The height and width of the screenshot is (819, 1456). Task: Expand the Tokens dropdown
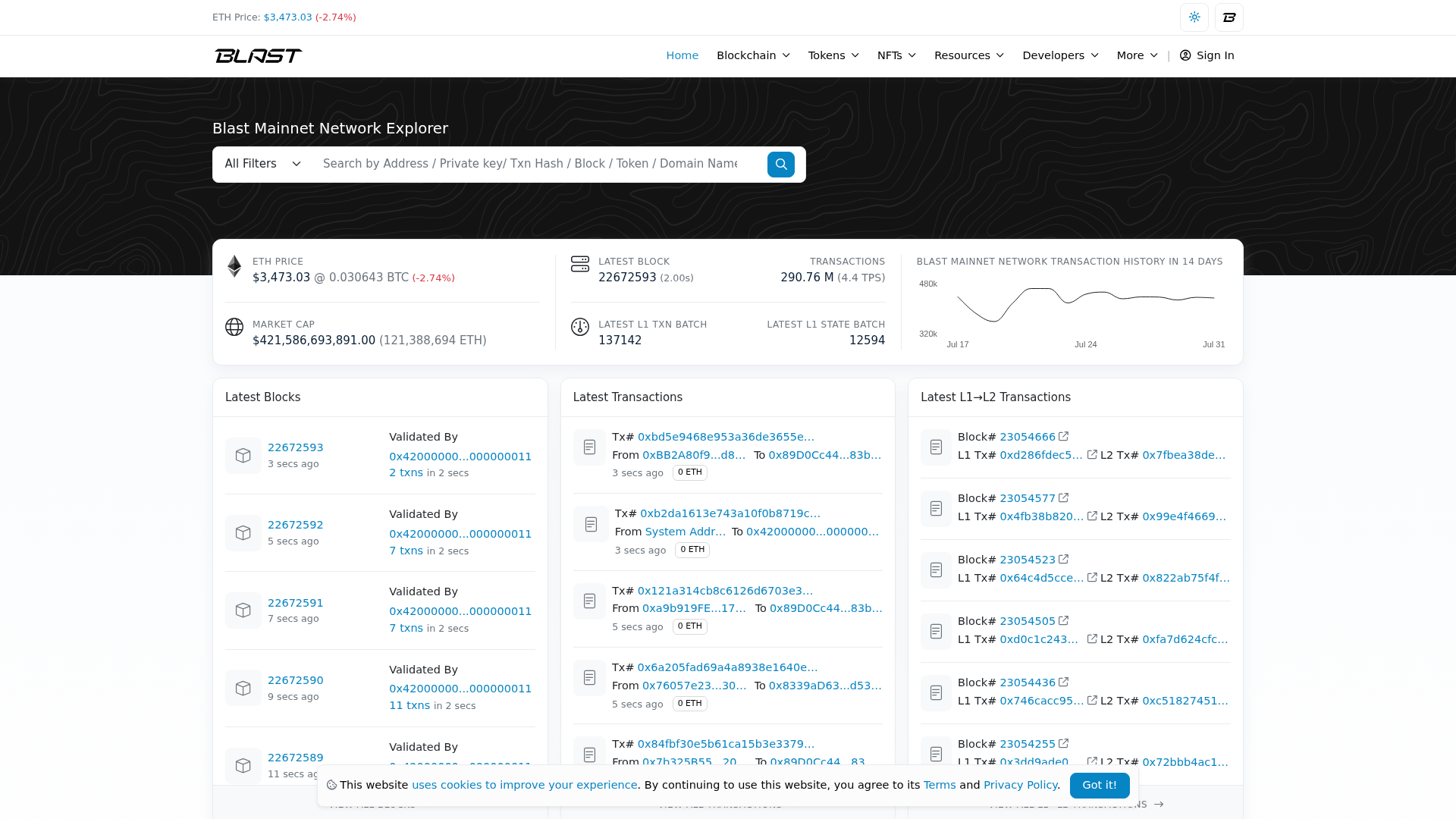coord(832,55)
